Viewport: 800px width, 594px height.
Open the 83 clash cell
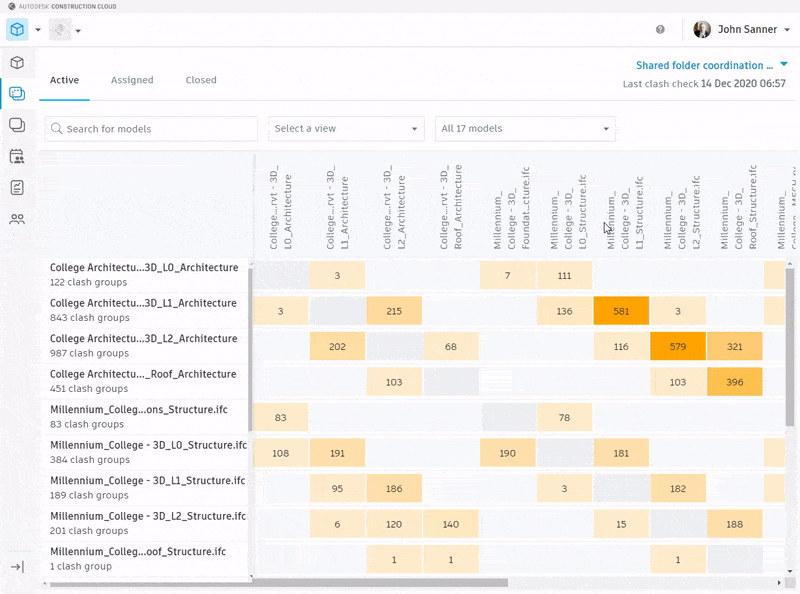pos(281,417)
